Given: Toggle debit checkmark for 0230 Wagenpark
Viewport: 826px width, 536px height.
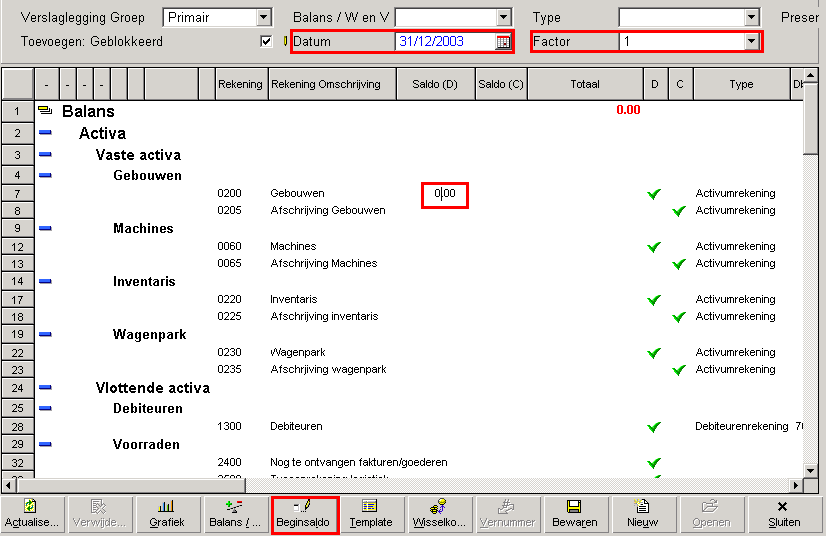Looking at the screenshot, I should coord(654,353).
